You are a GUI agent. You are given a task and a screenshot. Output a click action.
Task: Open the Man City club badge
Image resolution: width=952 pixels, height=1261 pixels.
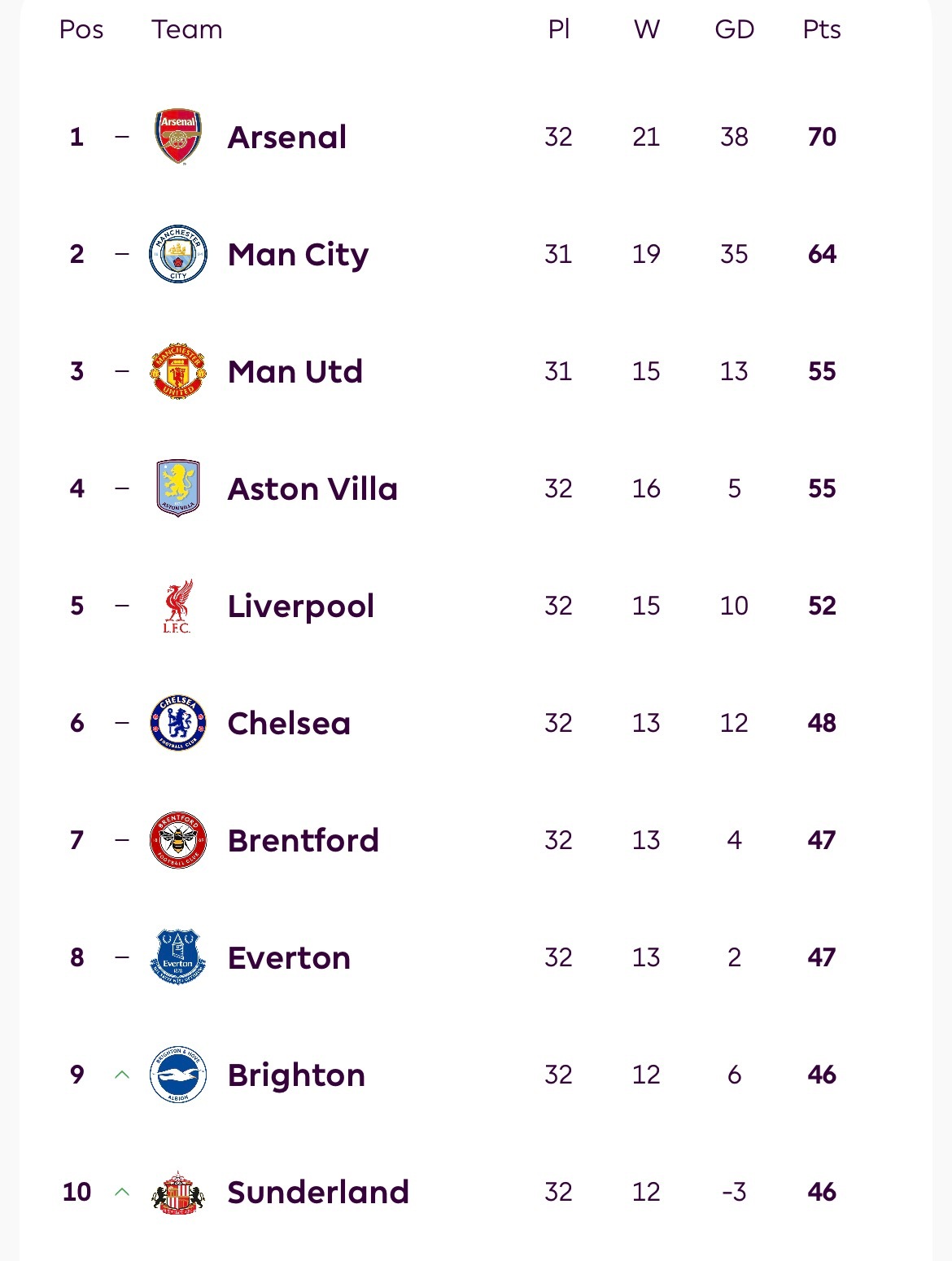[x=178, y=254]
